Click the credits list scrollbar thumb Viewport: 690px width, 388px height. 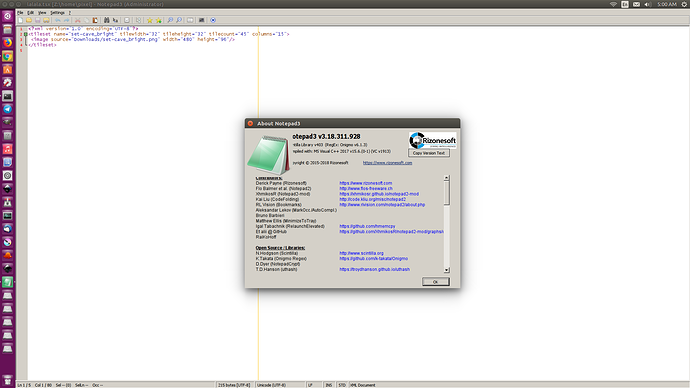[x=447, y=193]
